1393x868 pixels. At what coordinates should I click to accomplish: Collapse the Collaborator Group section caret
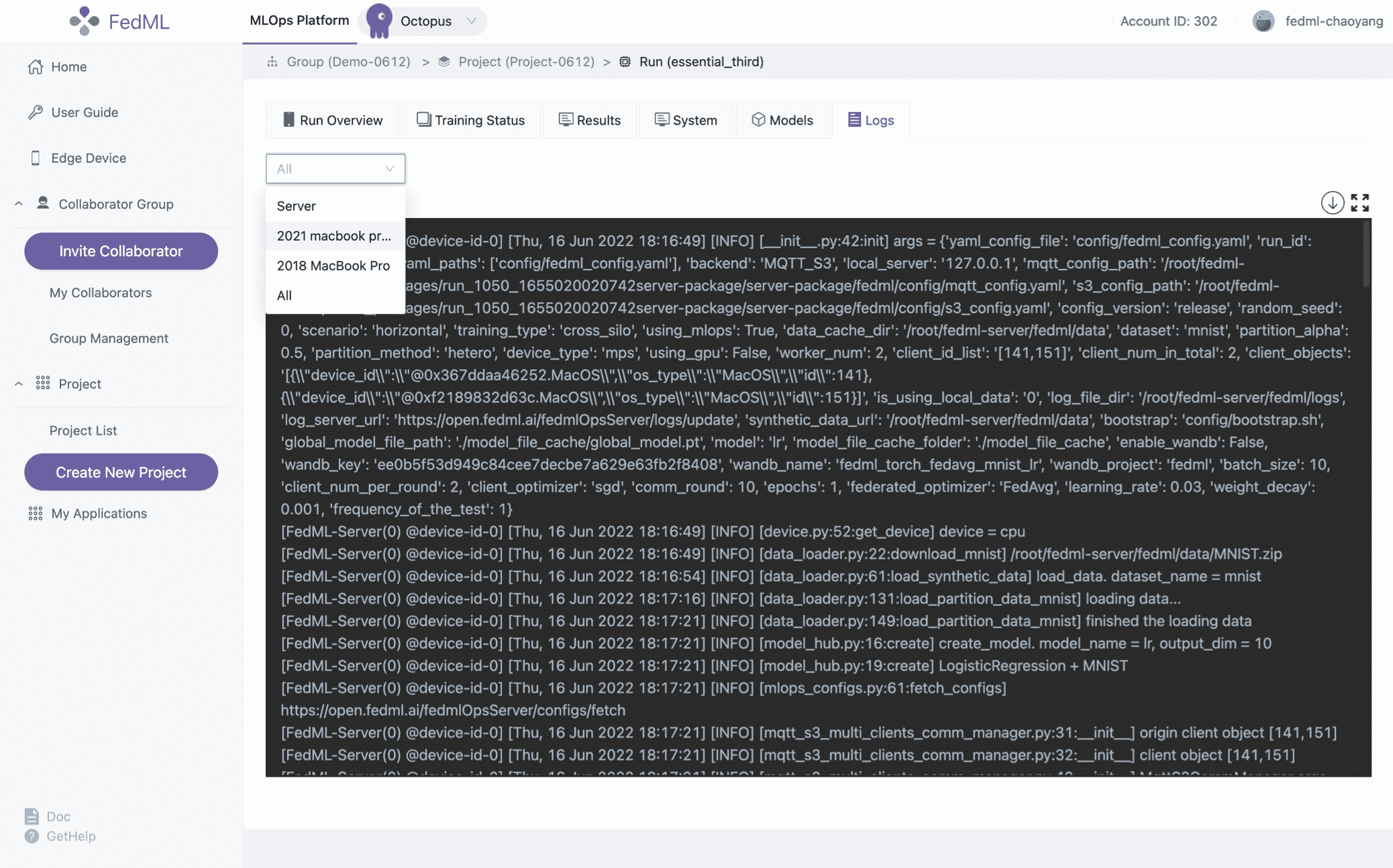(x=19, y=203)
